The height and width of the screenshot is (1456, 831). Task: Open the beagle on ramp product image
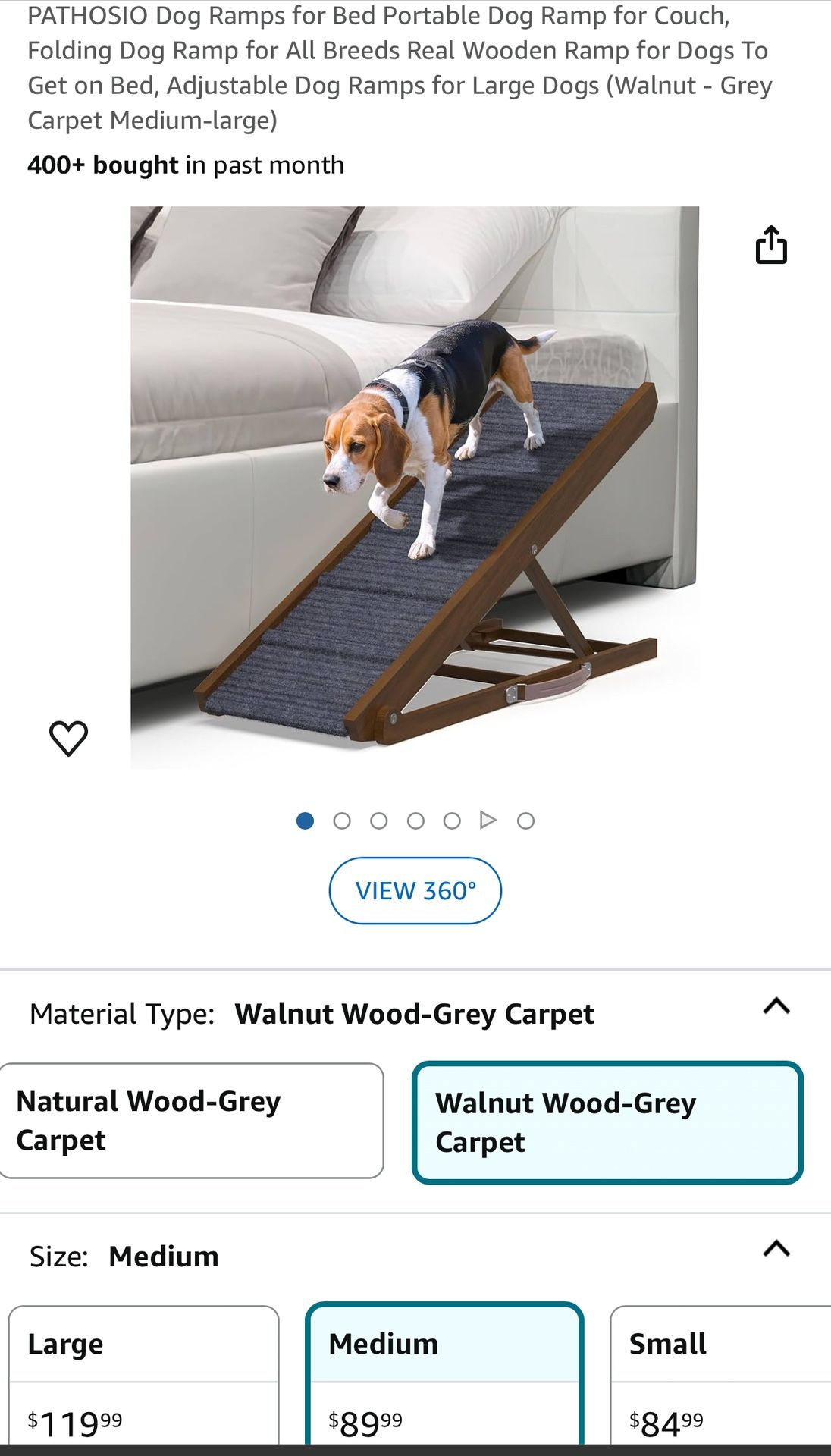click(x=415, y=488)
